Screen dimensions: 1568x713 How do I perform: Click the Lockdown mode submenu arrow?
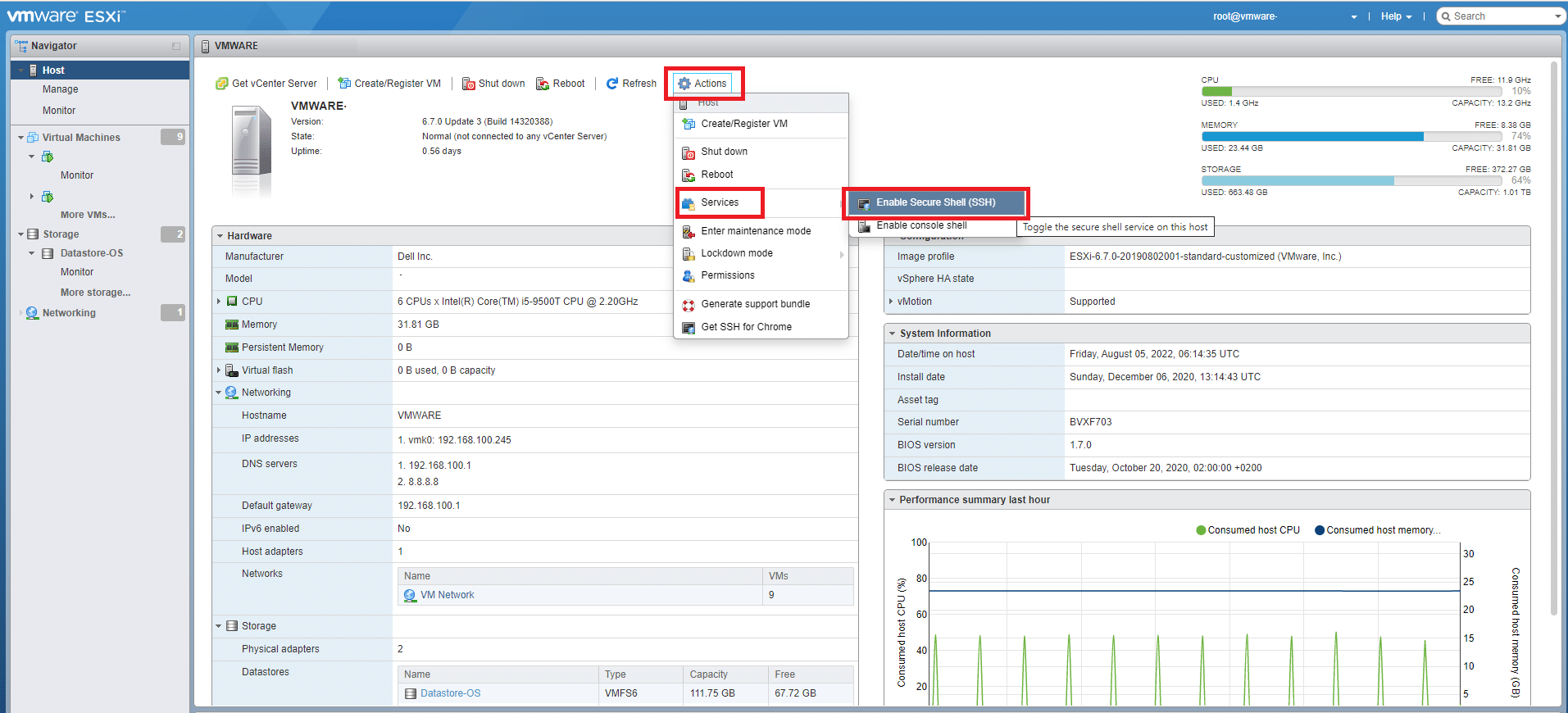pos(842,255)
